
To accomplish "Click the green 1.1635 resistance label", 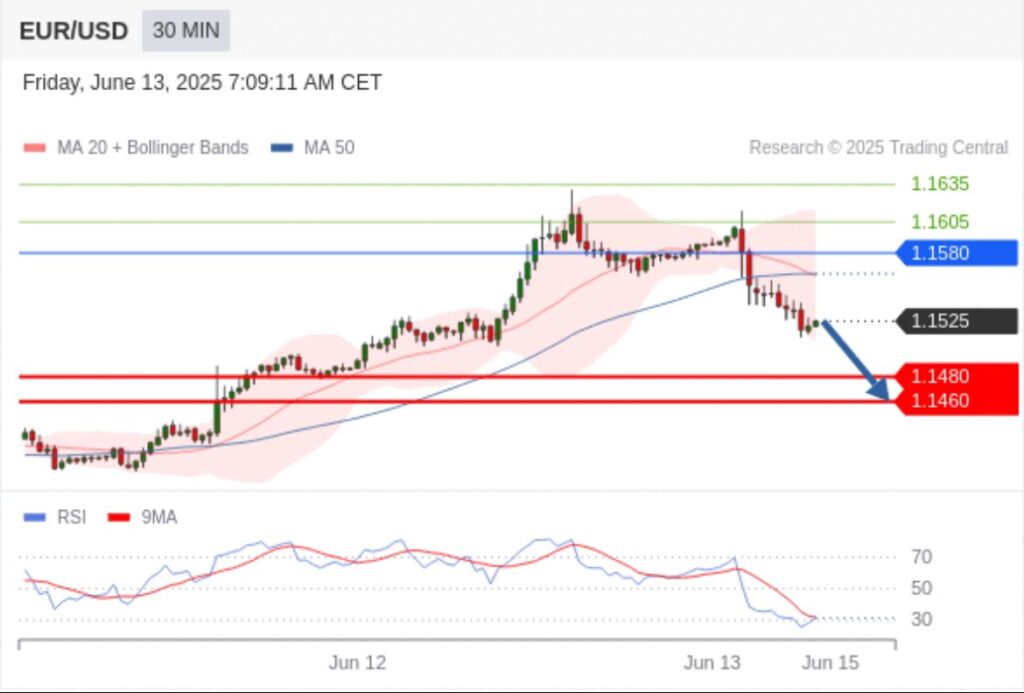I will point(940,184).
